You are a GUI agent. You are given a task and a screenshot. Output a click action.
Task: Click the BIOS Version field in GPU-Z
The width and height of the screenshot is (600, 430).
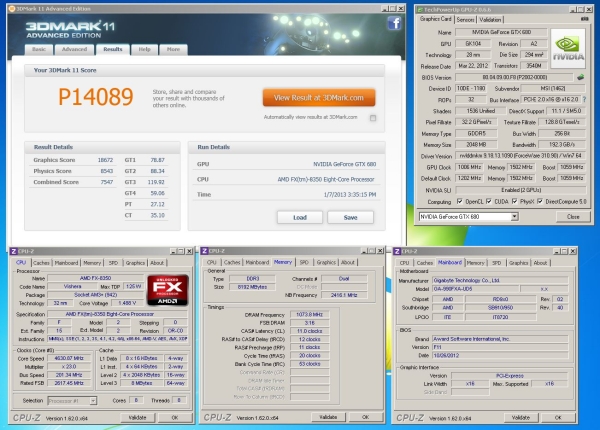[515, 77]
